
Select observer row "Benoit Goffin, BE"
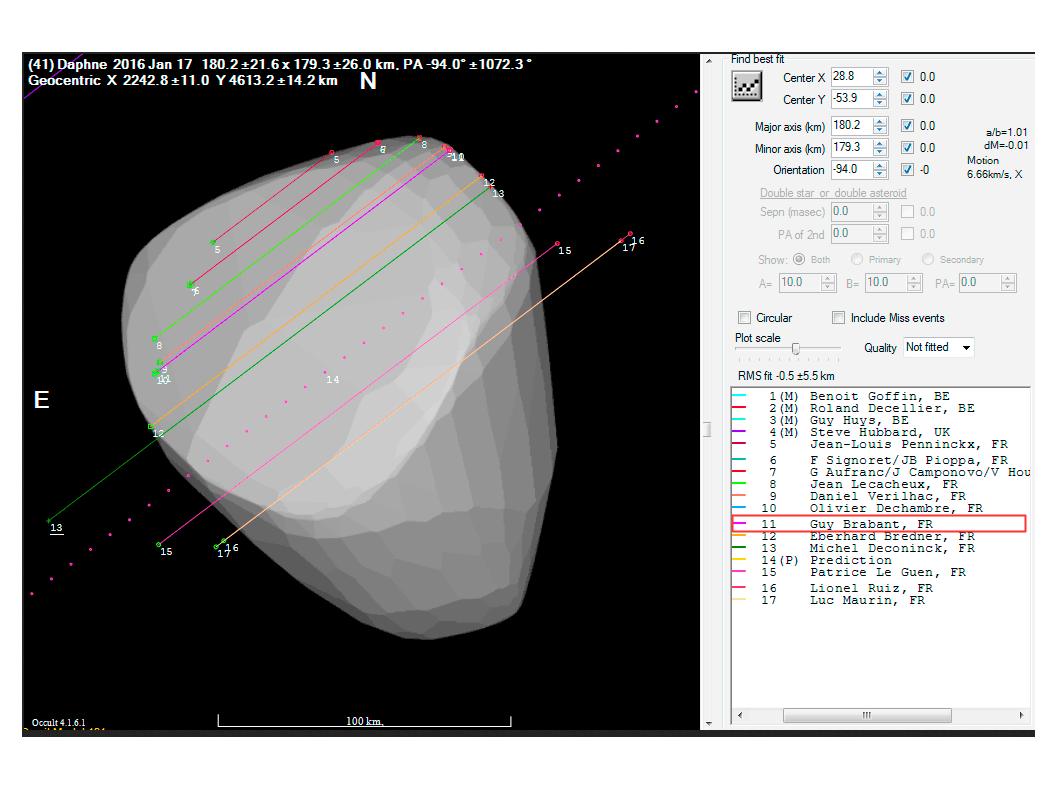(880, 396)
